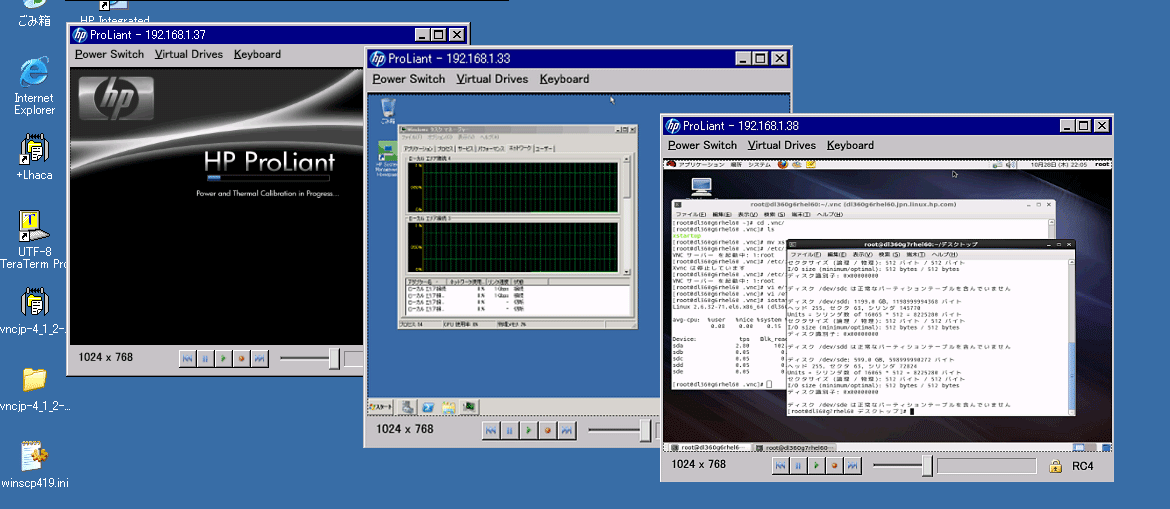This screenshot has width=1170, height=509.
Task: Select root@dl360g6rhel6 taskbar entry in remote Linux
Action: (x=710, y=447)
